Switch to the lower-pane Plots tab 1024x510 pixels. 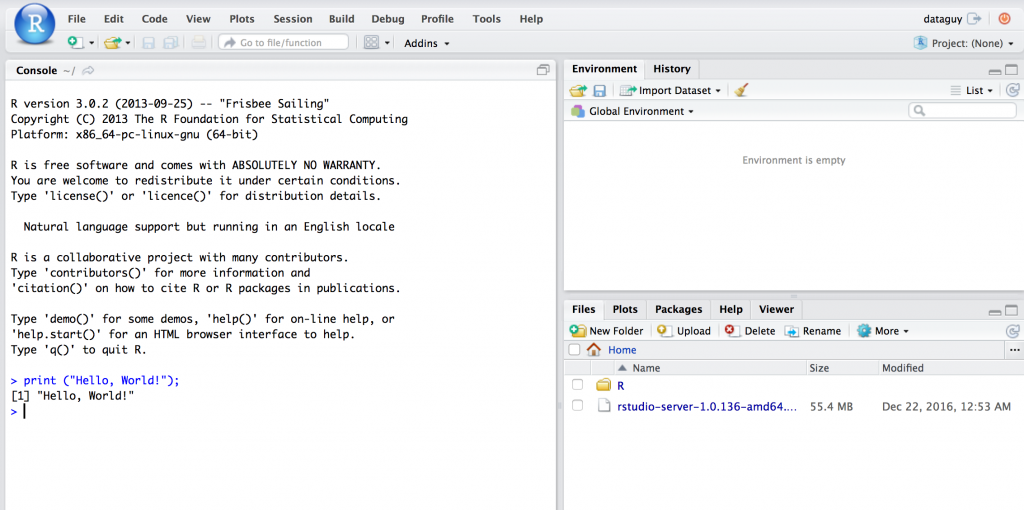tap(625, 309)
